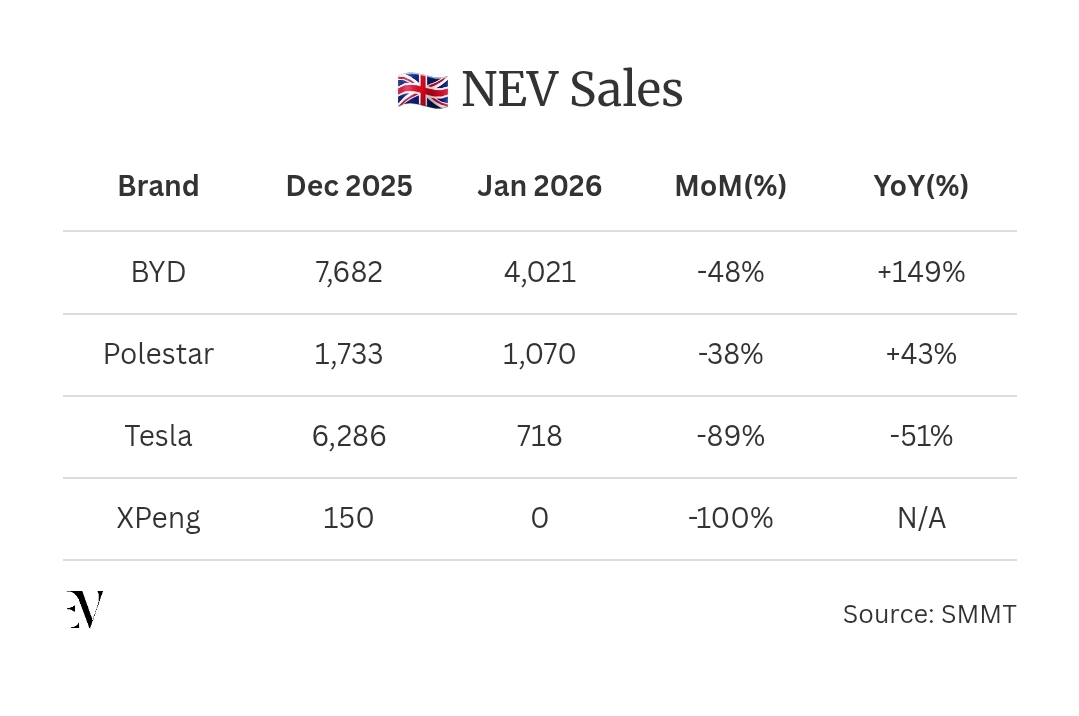Click XPeng's N/A YoY cell
The height and width of the screenshot is (716, 1079).
click(x=921, y=518)
